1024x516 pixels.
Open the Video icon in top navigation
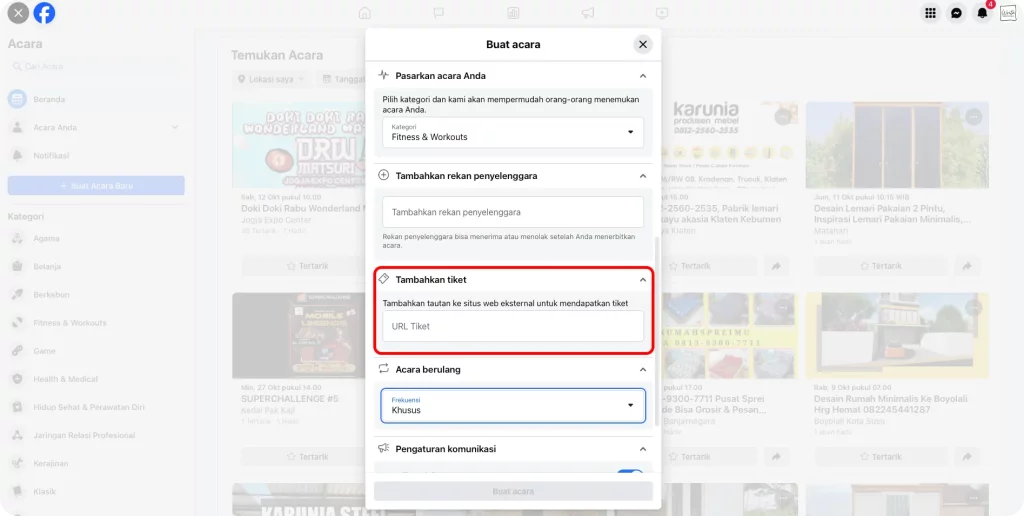click(662, 13)
